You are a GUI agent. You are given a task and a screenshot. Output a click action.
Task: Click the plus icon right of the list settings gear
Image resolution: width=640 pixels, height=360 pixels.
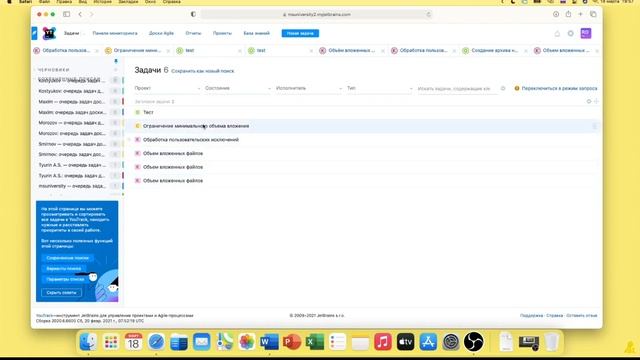(596, 101)
